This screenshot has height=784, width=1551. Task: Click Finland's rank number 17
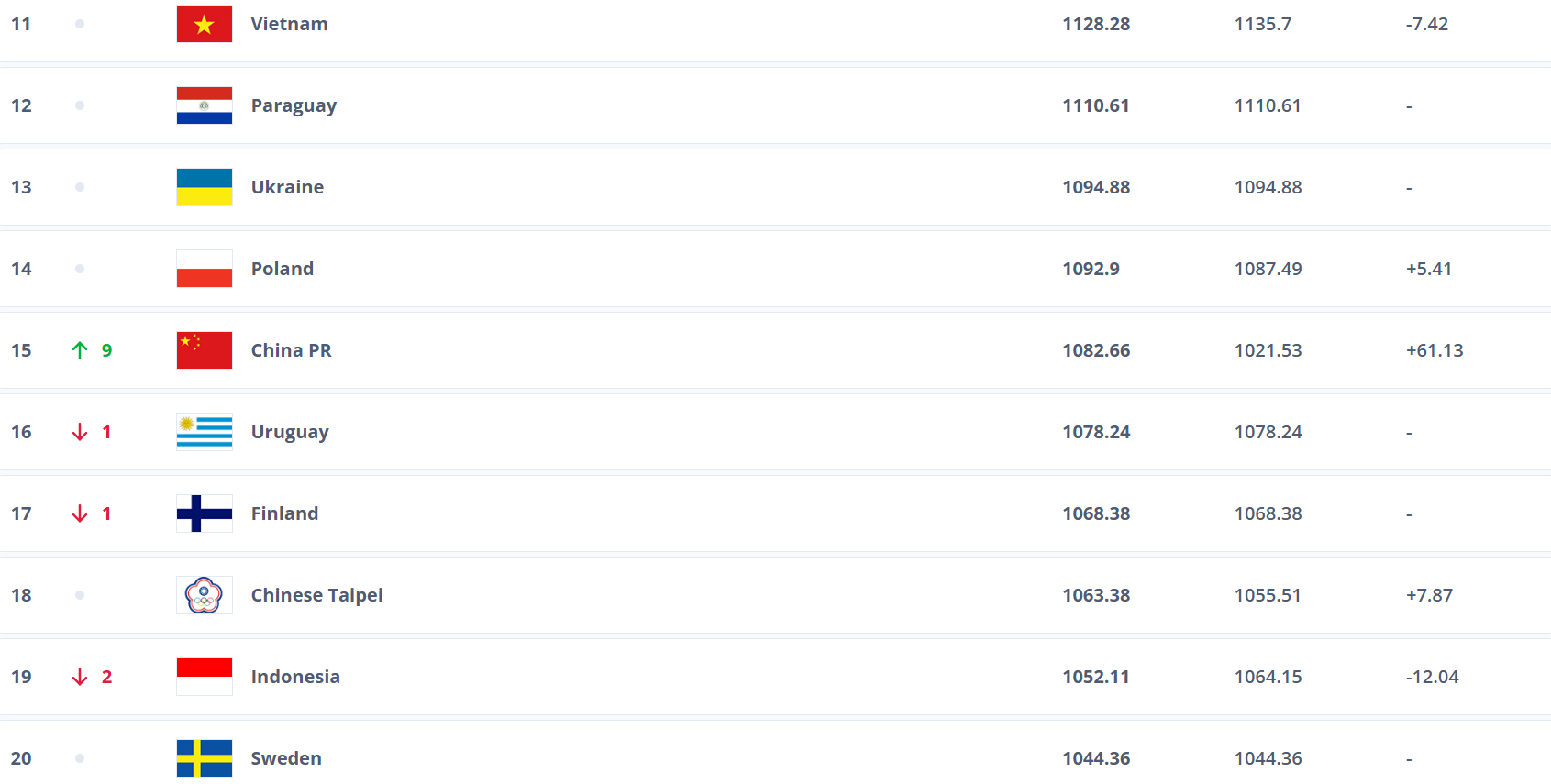pos(21,513)
